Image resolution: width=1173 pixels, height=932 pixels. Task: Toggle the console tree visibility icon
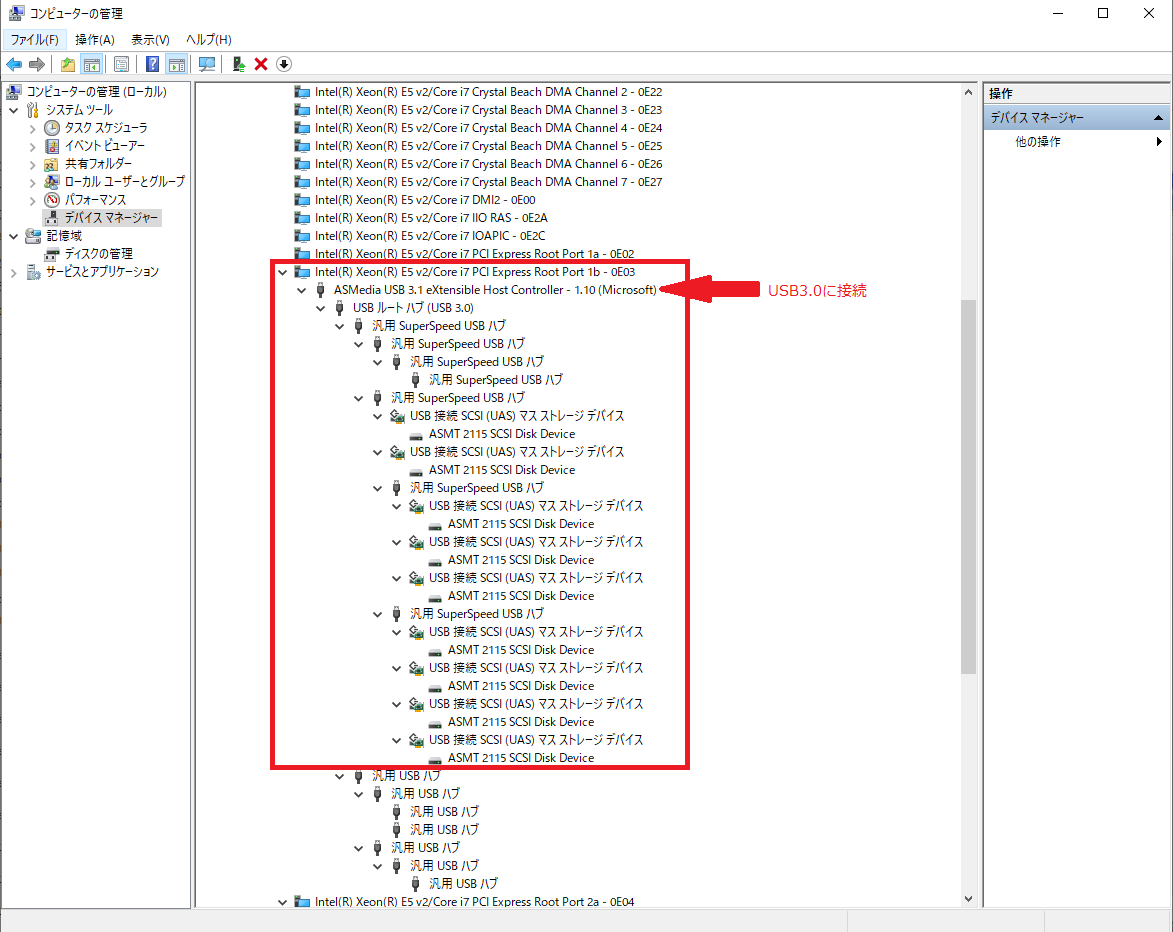(x=92, y=63)
